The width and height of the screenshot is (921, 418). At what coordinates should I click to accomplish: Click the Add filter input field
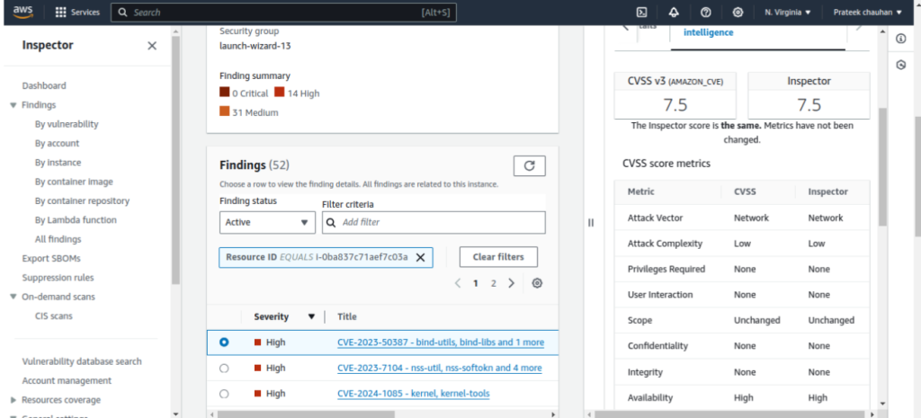[x=434, y=223]
